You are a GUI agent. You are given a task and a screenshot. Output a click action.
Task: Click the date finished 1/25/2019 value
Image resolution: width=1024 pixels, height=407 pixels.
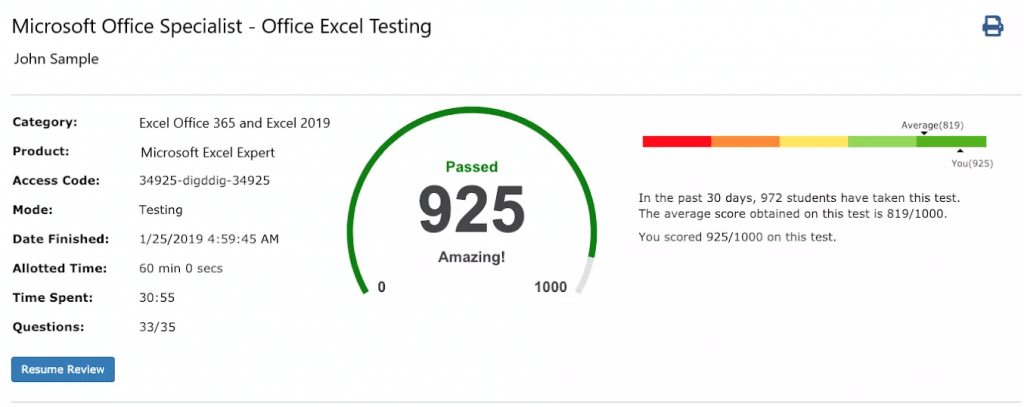(x=209, y=239)
